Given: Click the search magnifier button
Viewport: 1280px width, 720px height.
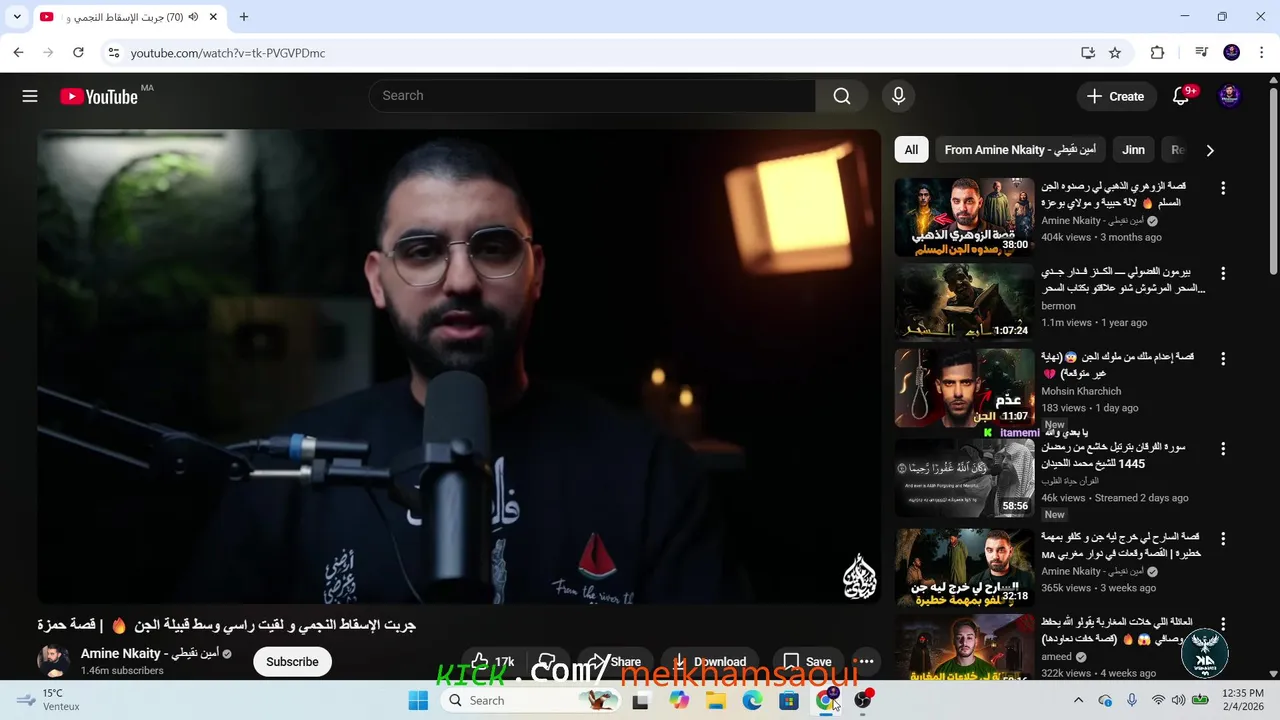Looking at the screenshot, I should [842, 96].
